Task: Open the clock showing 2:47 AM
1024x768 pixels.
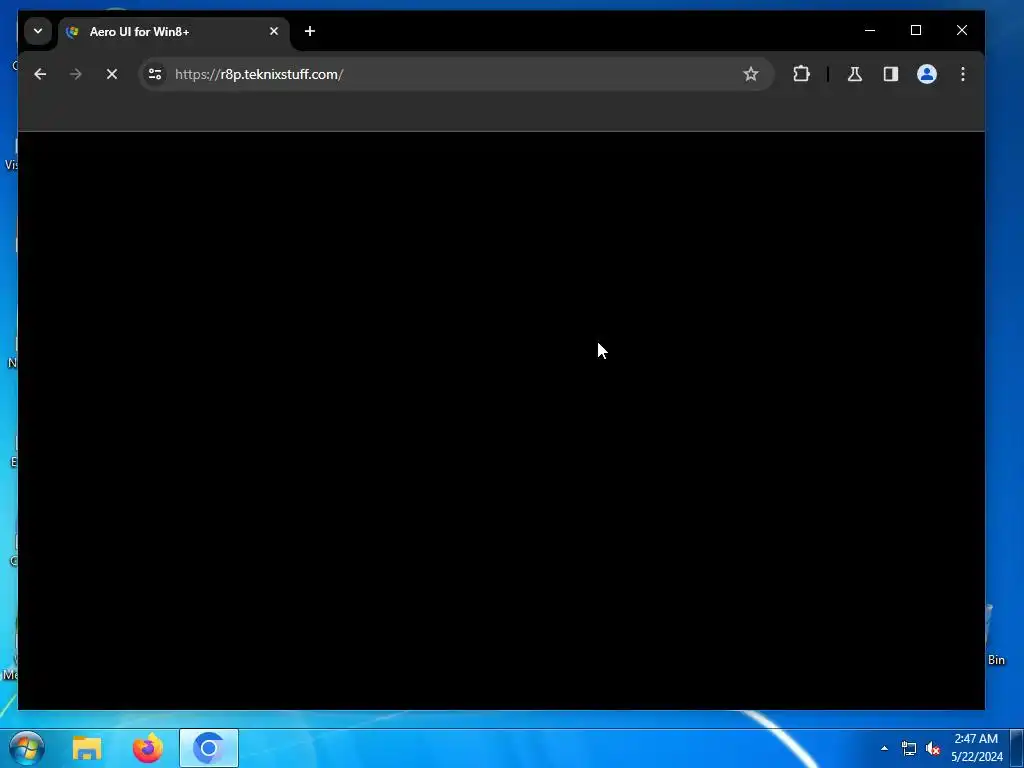Action: coord(976,748)
